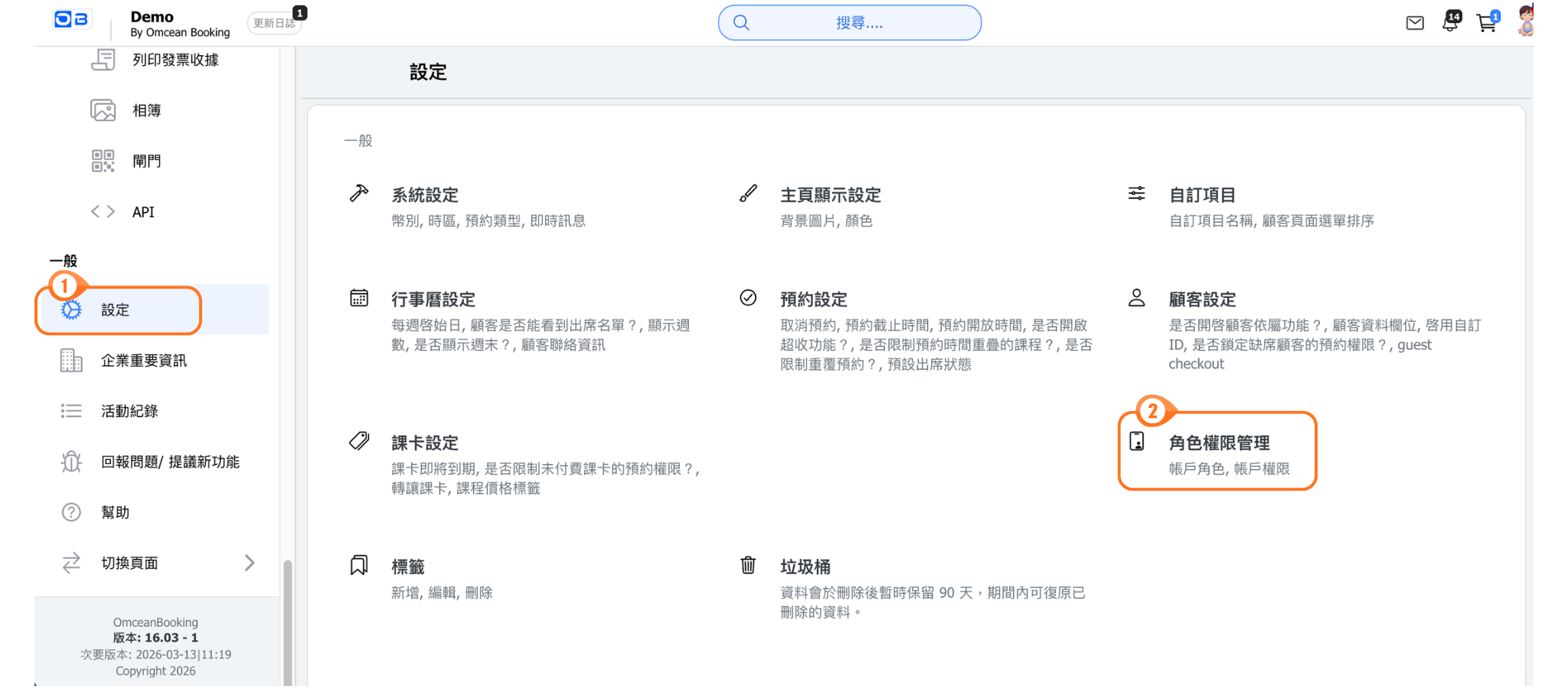Viewport: 1568px width, 689px height.
Task: Click the calendar icon for 行事曆設定
Action: coord(359,298)
